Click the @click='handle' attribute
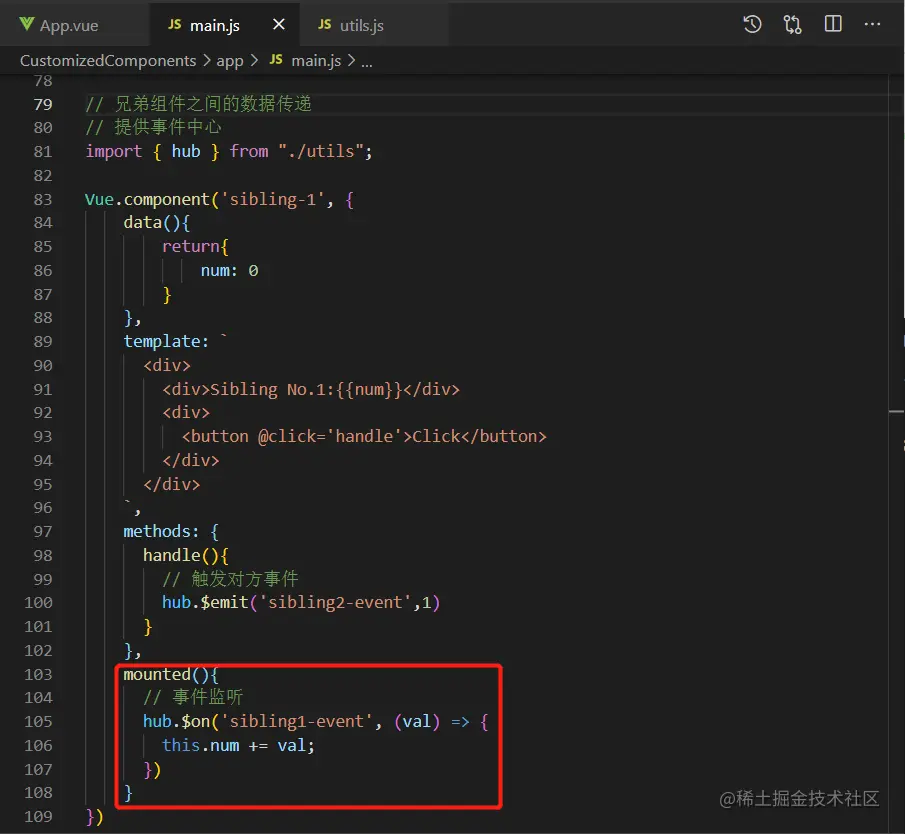This screenshot has width=905, height=834. (330, 436)
